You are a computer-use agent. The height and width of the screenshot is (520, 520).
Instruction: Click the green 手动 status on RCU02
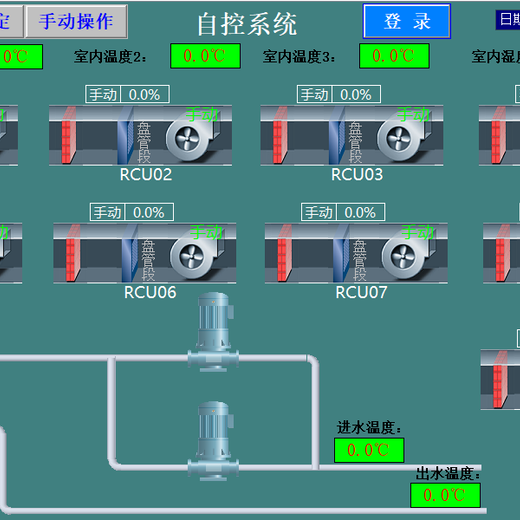coord(202,115)
